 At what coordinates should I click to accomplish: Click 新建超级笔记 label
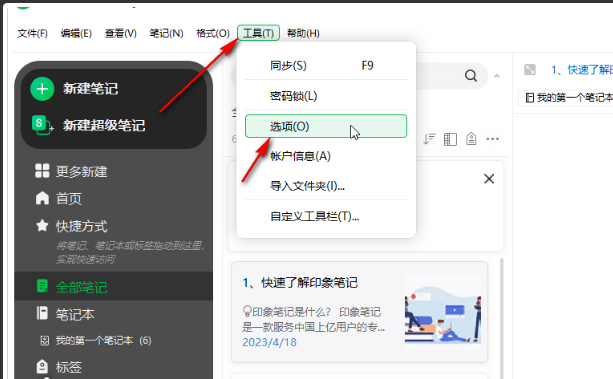[104, 126]
